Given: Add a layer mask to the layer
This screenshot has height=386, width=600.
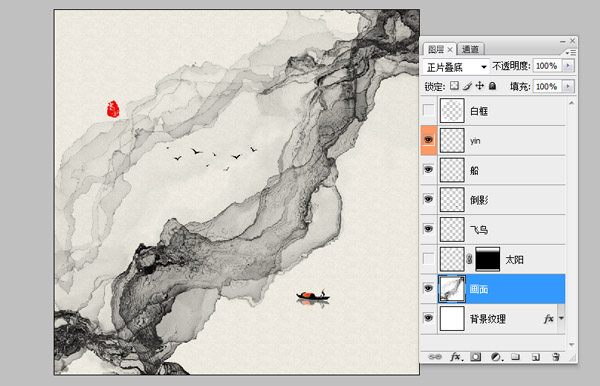Looking at the screenshot, I should tap(476, 357).
